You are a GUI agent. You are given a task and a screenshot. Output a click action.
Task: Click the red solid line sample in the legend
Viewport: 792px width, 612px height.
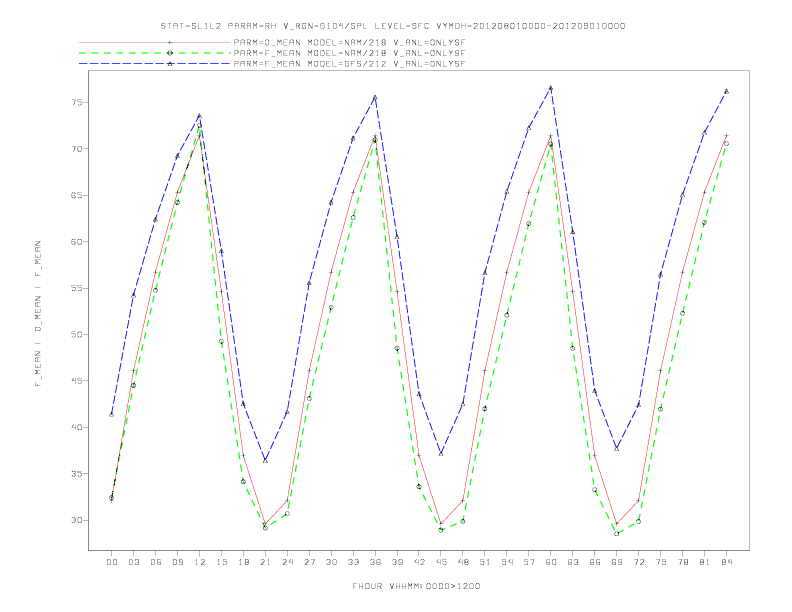pyautogui.click(x=155, y=42)
